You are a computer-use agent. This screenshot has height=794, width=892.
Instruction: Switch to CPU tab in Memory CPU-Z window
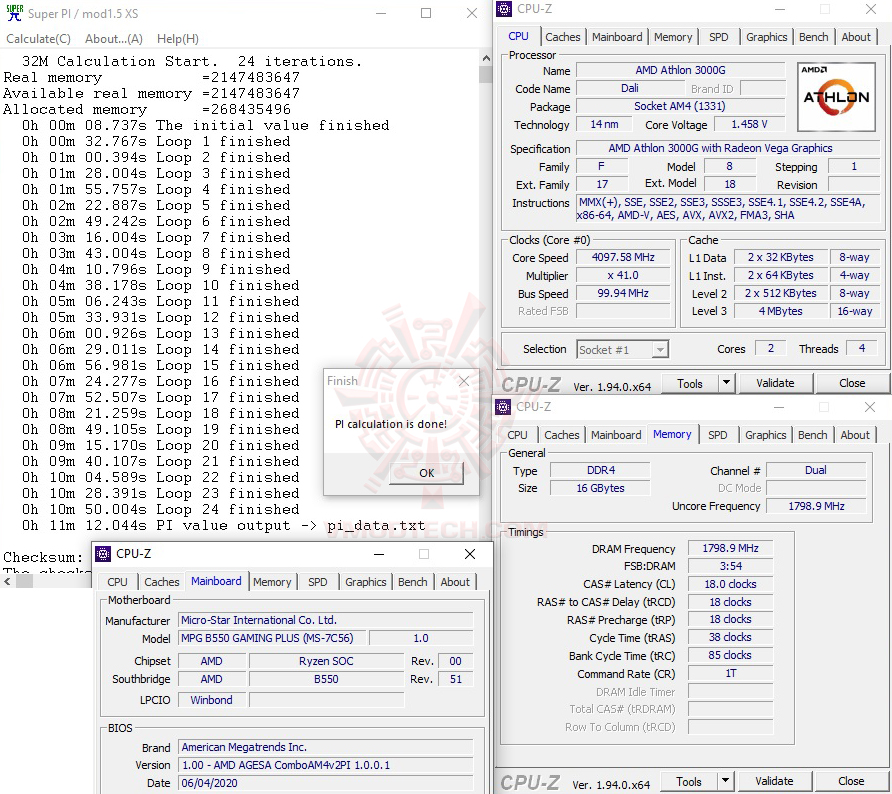pyautogui.click(x=517, y=435)
